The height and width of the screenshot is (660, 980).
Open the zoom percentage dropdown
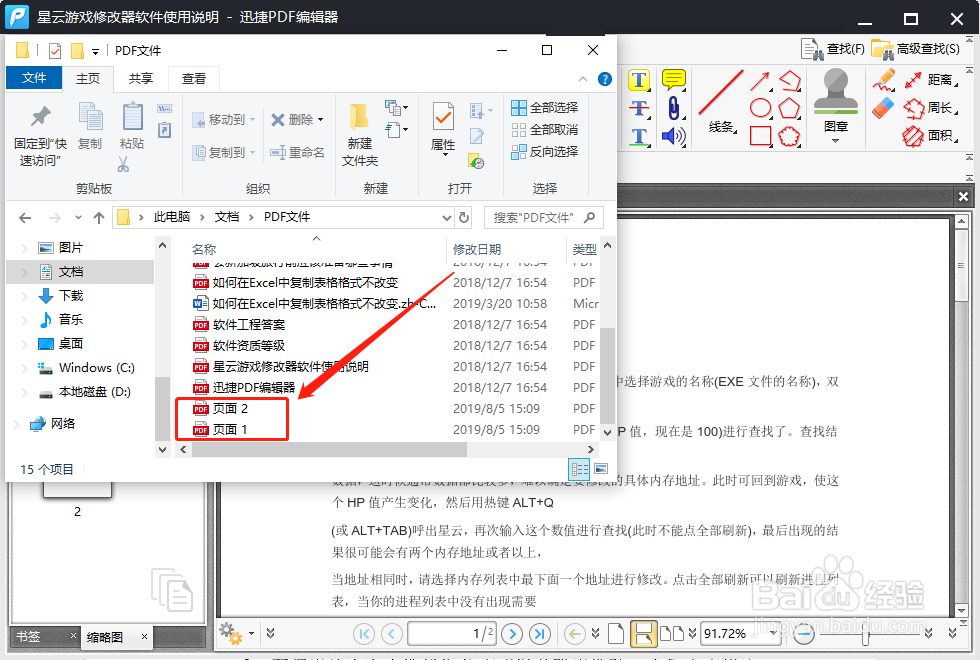(x=772, y=634)
